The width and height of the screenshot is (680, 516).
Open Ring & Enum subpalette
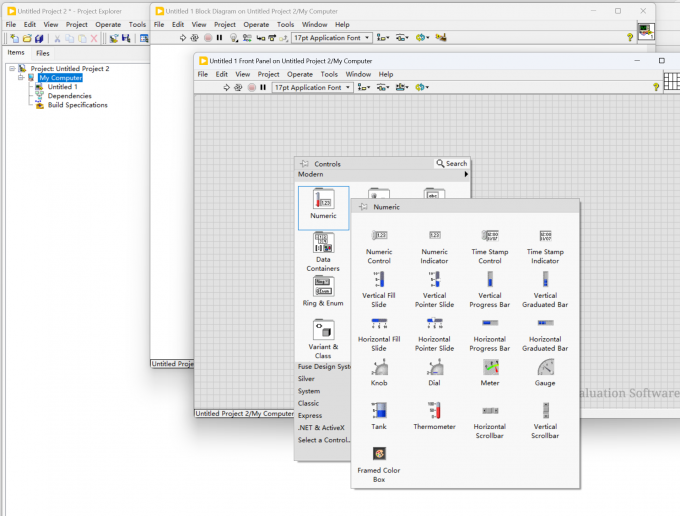tap(323, 291)
